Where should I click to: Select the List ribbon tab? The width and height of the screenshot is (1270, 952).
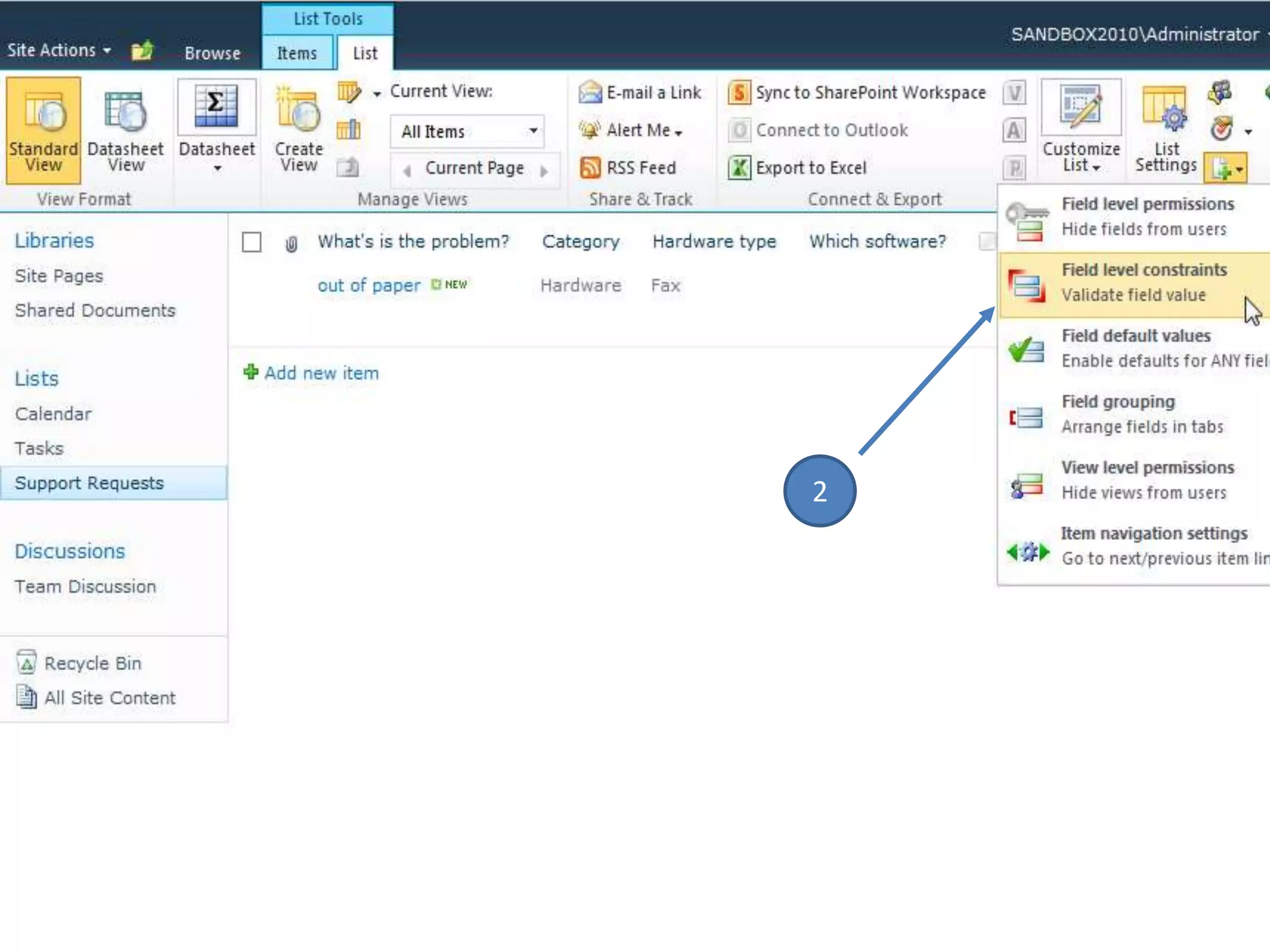pos(365,53)
